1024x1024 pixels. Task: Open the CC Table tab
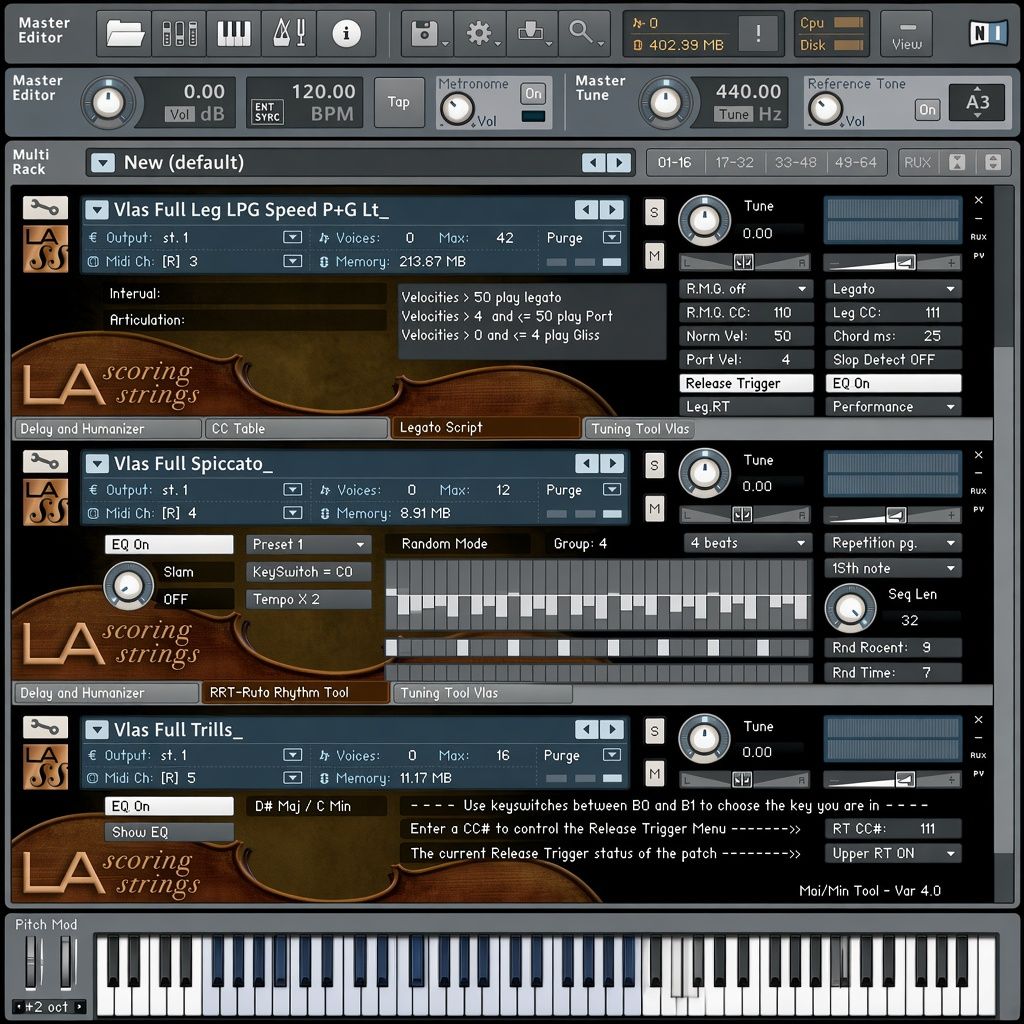click(296, 428)
